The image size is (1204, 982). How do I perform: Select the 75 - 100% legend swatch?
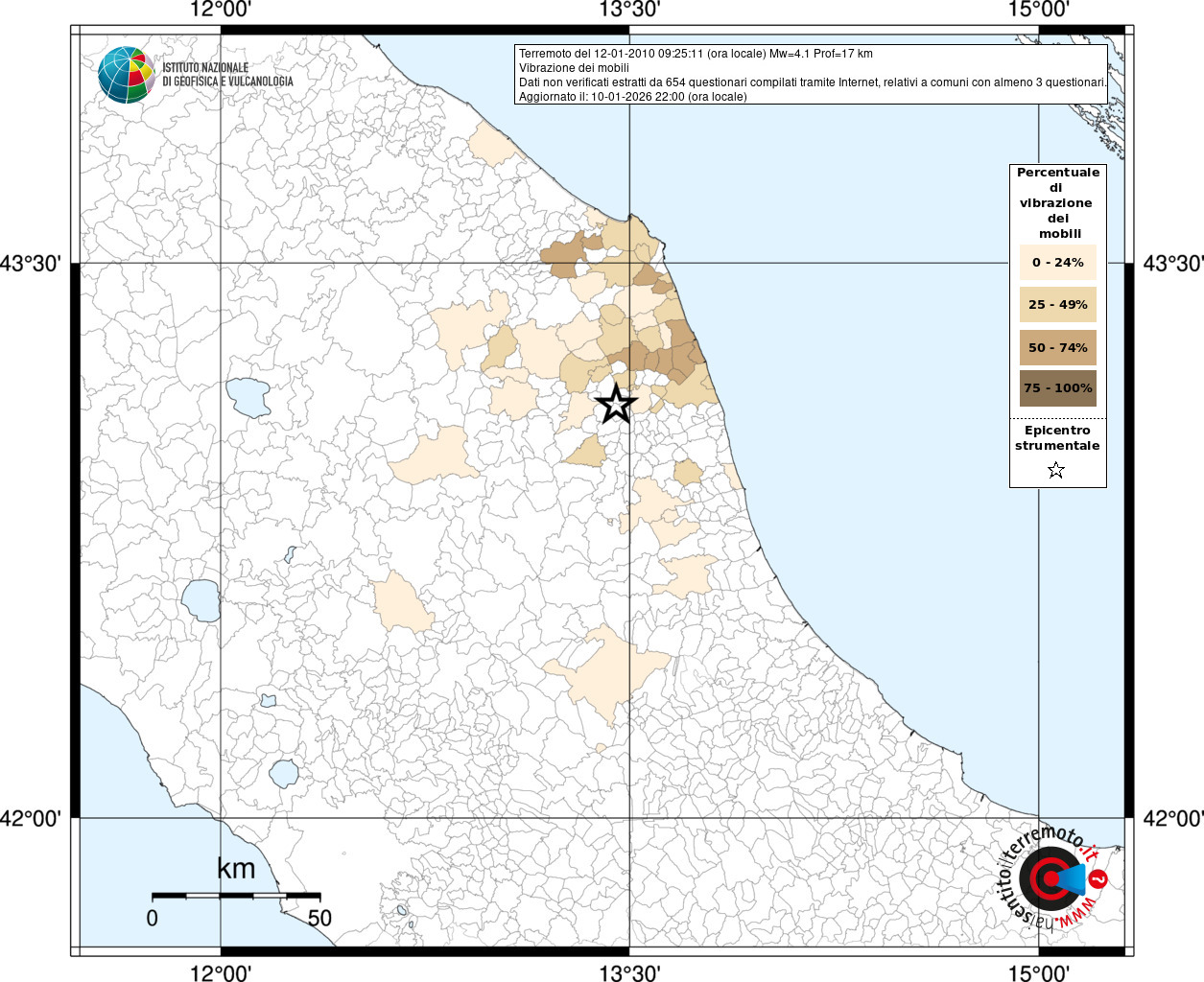1057,388
